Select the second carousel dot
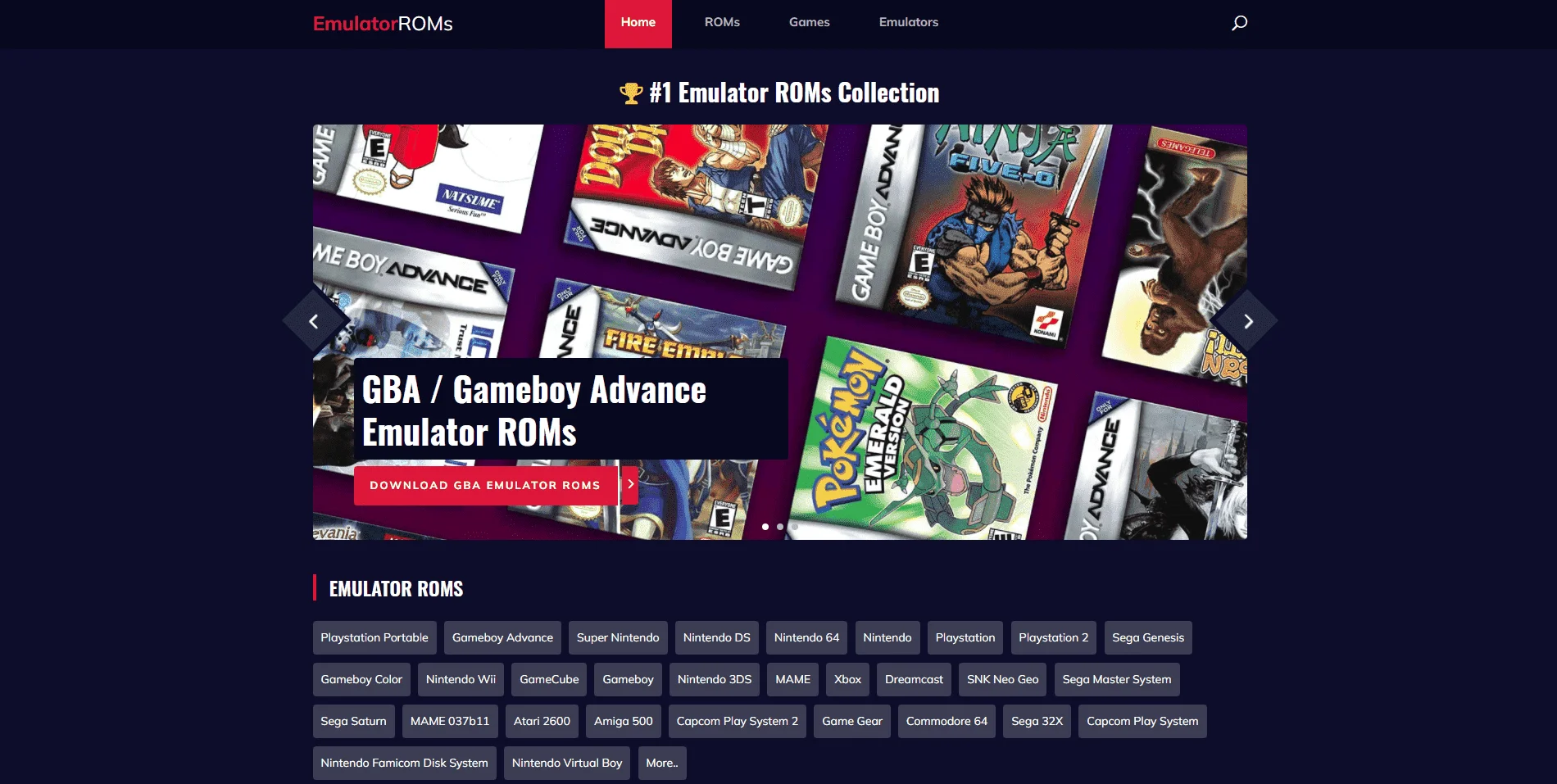 click(780, 527)
